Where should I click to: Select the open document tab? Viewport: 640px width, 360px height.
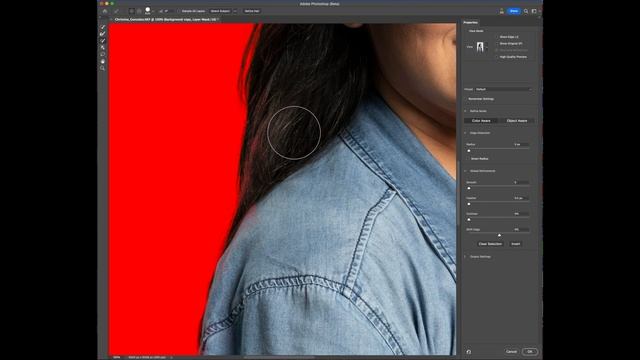[166, 19]
